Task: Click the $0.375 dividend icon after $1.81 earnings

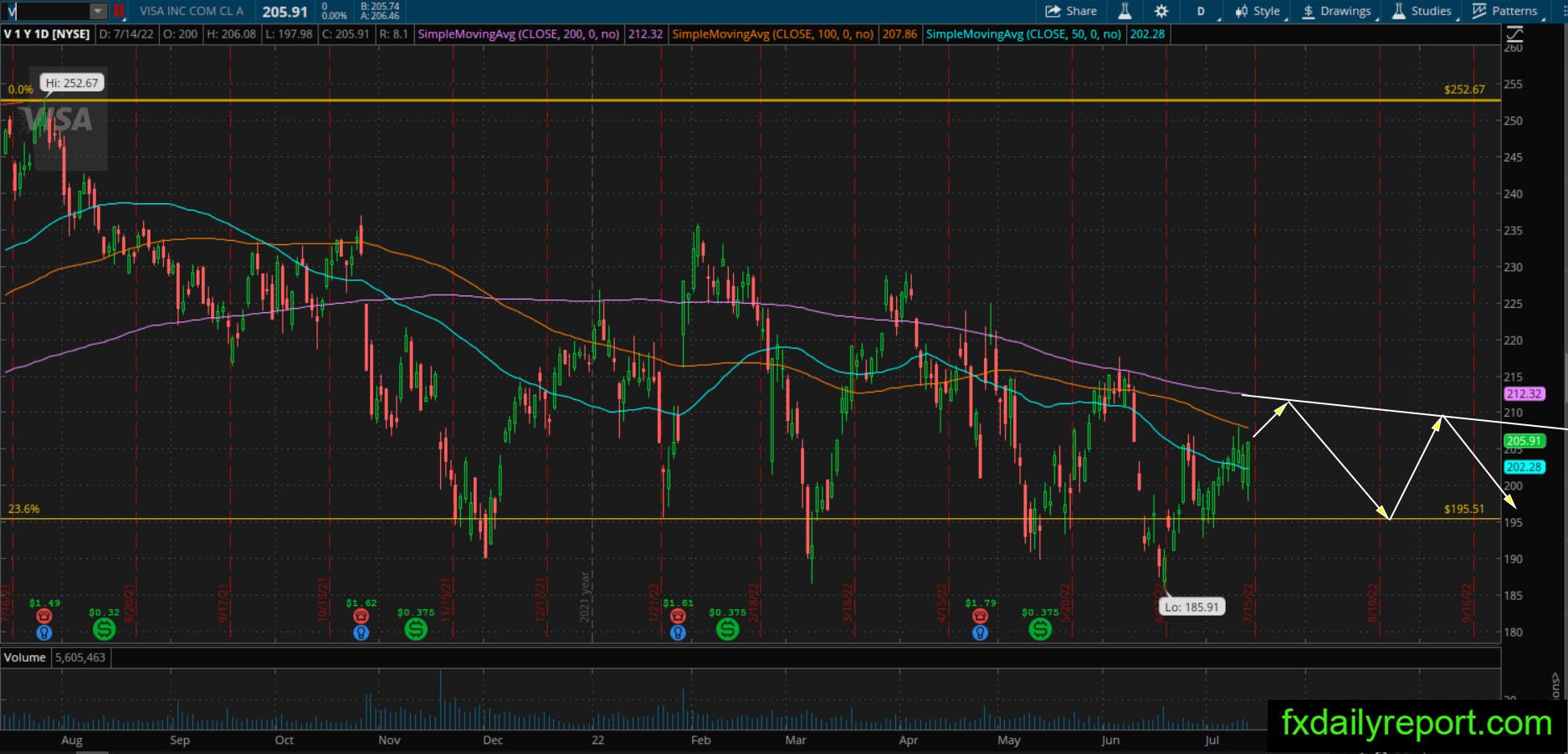Action: [727, 628]
